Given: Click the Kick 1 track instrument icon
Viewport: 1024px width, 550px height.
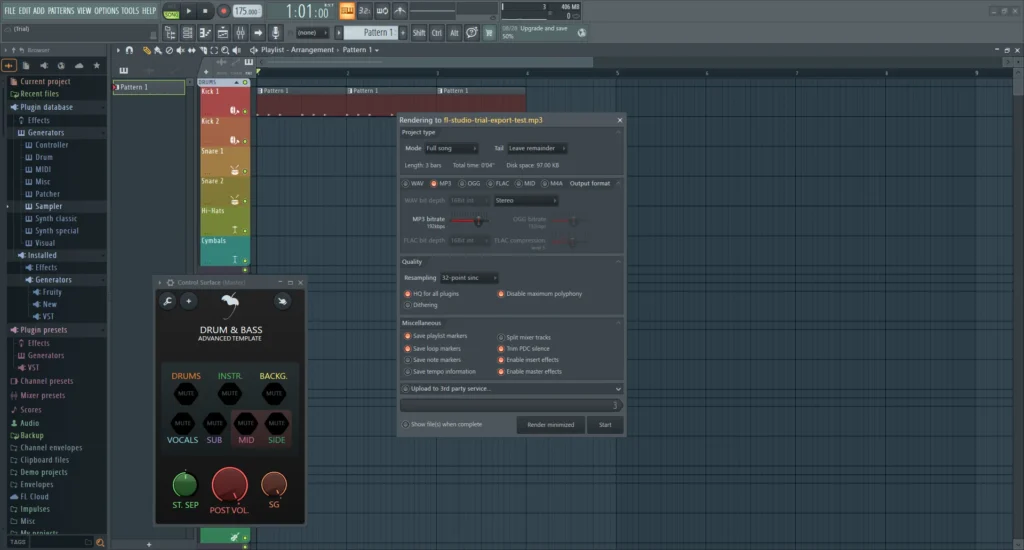Looking at the screenshot, I should click(234, 110).
